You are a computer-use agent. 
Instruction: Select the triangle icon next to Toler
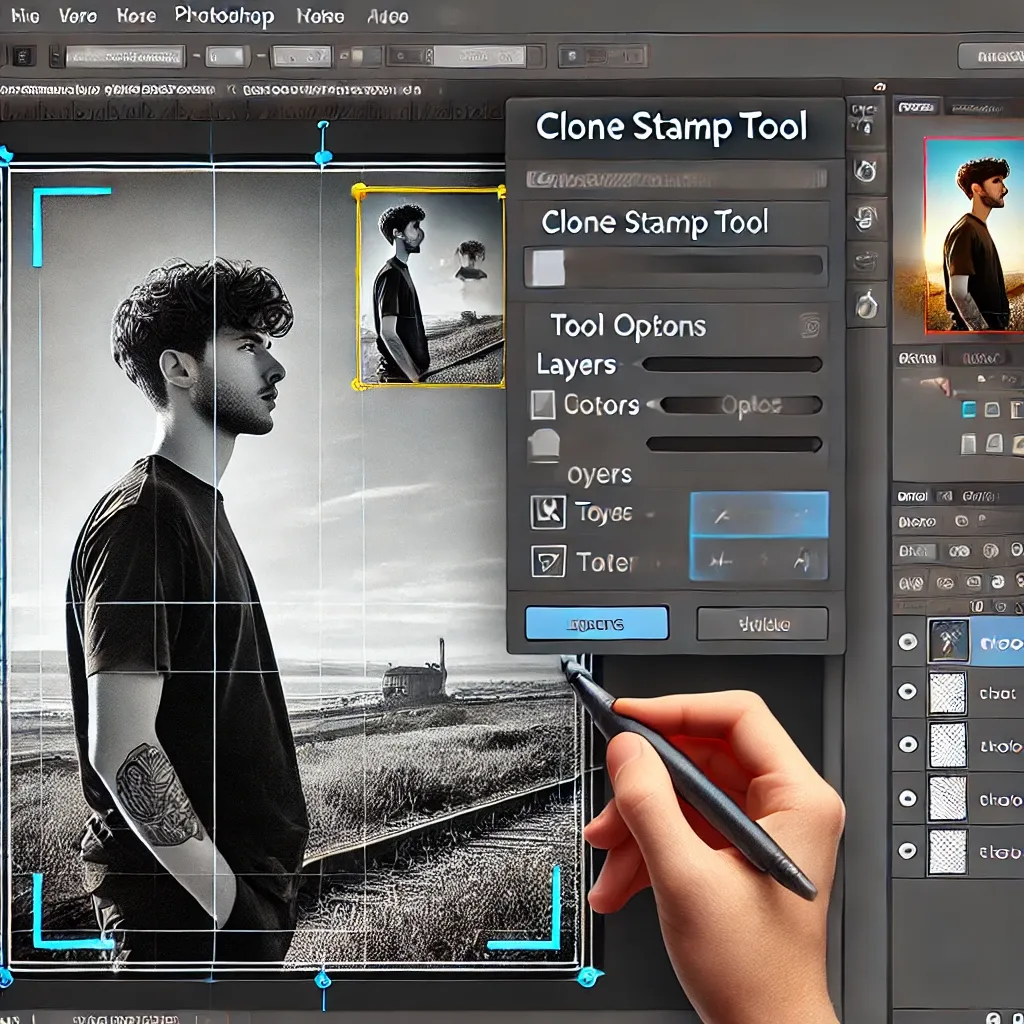547,561
